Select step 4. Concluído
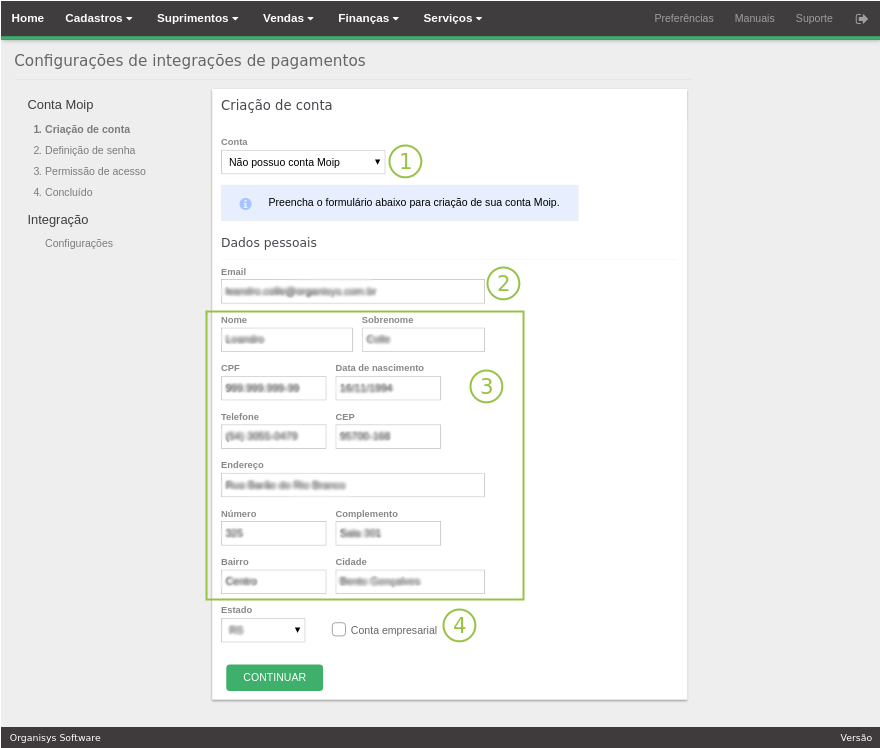The height and width of the screenshot is (748, 880). tap(63, 192)
